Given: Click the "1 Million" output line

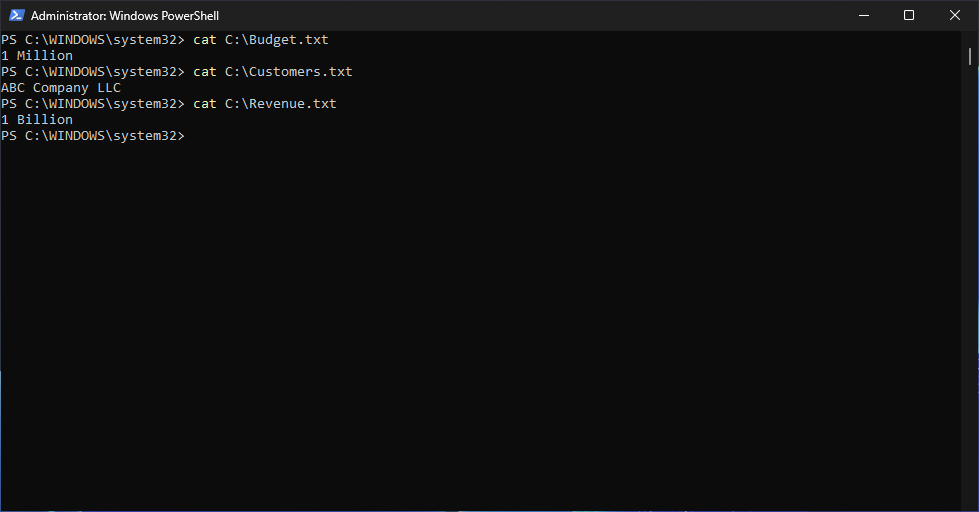Looking at the screenshot, I should point(37,56).
